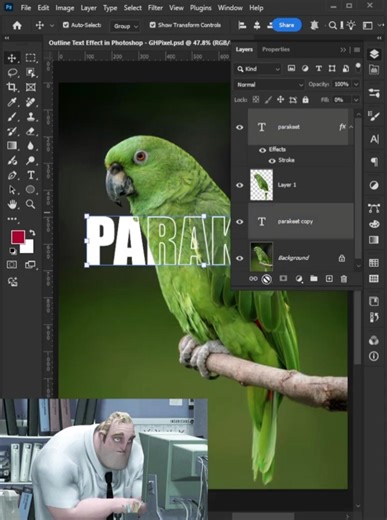387x520 pixels.
Task: Select the Clone Stamp tool
Action: tap(31, 117)
